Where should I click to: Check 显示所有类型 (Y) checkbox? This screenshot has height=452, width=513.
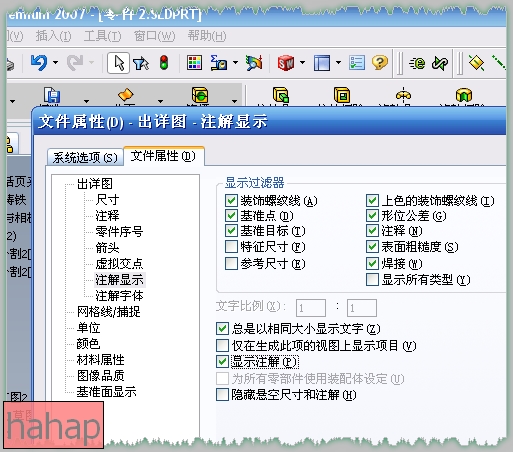pos(372,279)
